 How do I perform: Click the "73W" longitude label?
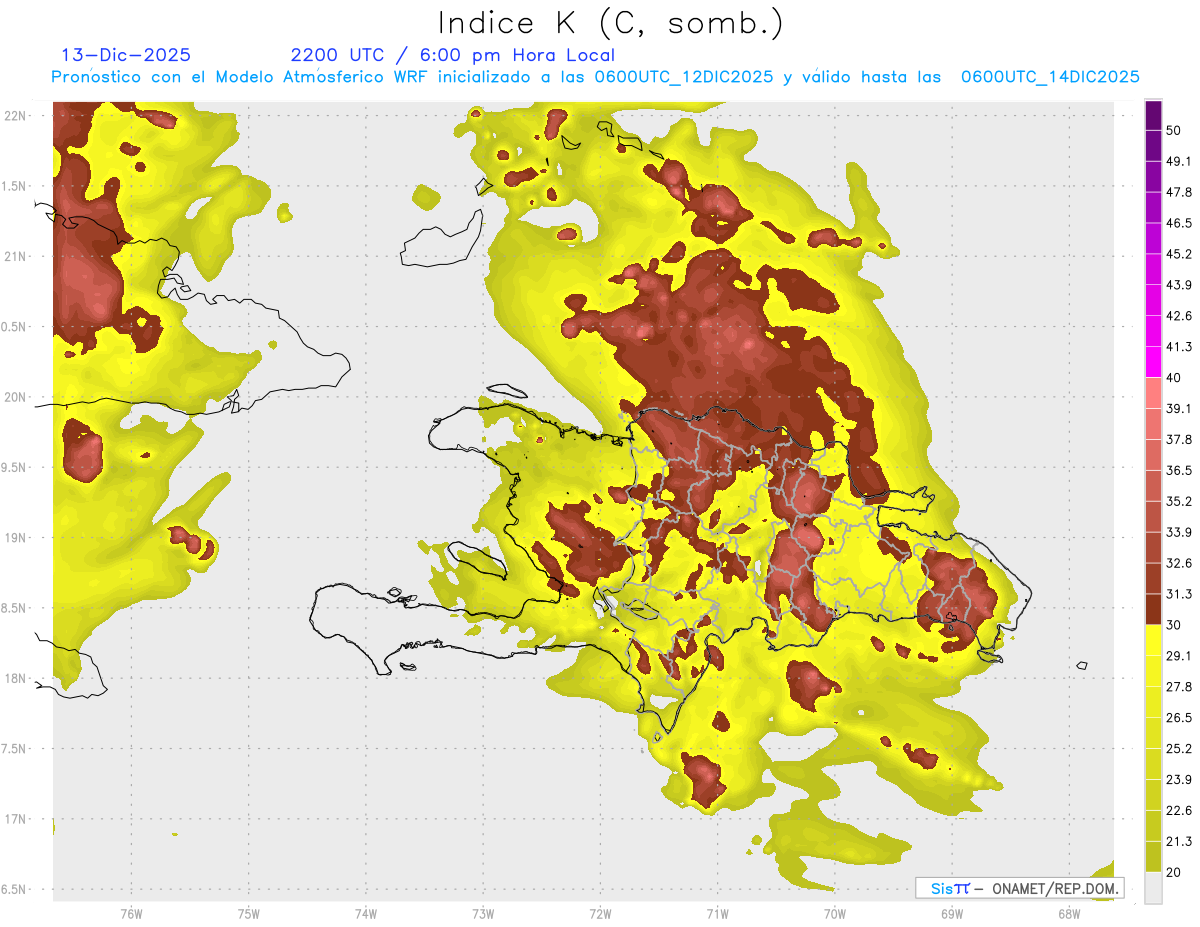[x=483, y=913]
